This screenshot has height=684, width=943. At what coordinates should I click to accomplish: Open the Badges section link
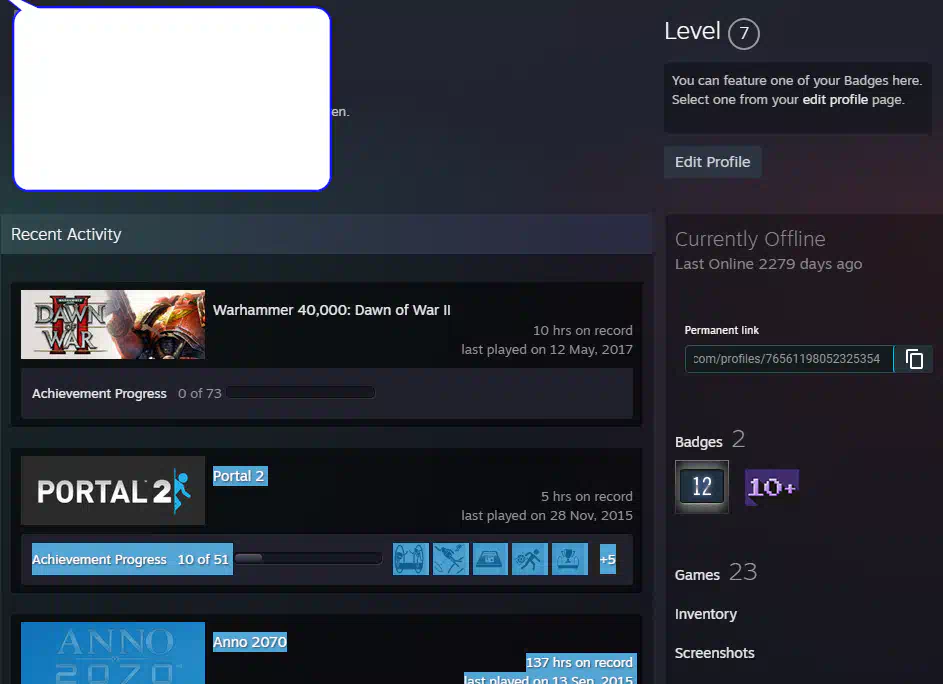point(698,442)
